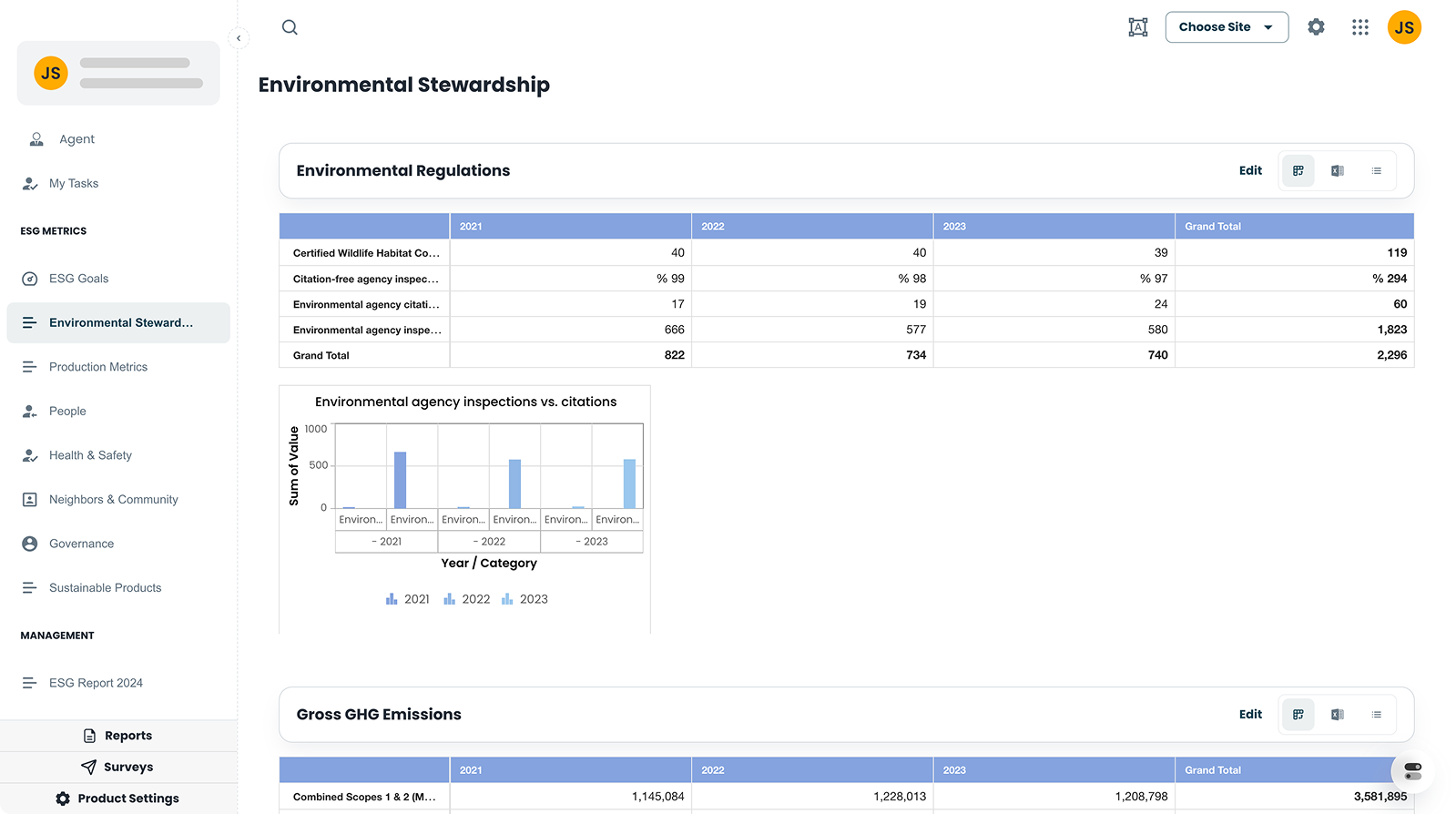Click the Environmental agency citations row label
Viewport: 1456px width, 814px height.
(366, 304)
